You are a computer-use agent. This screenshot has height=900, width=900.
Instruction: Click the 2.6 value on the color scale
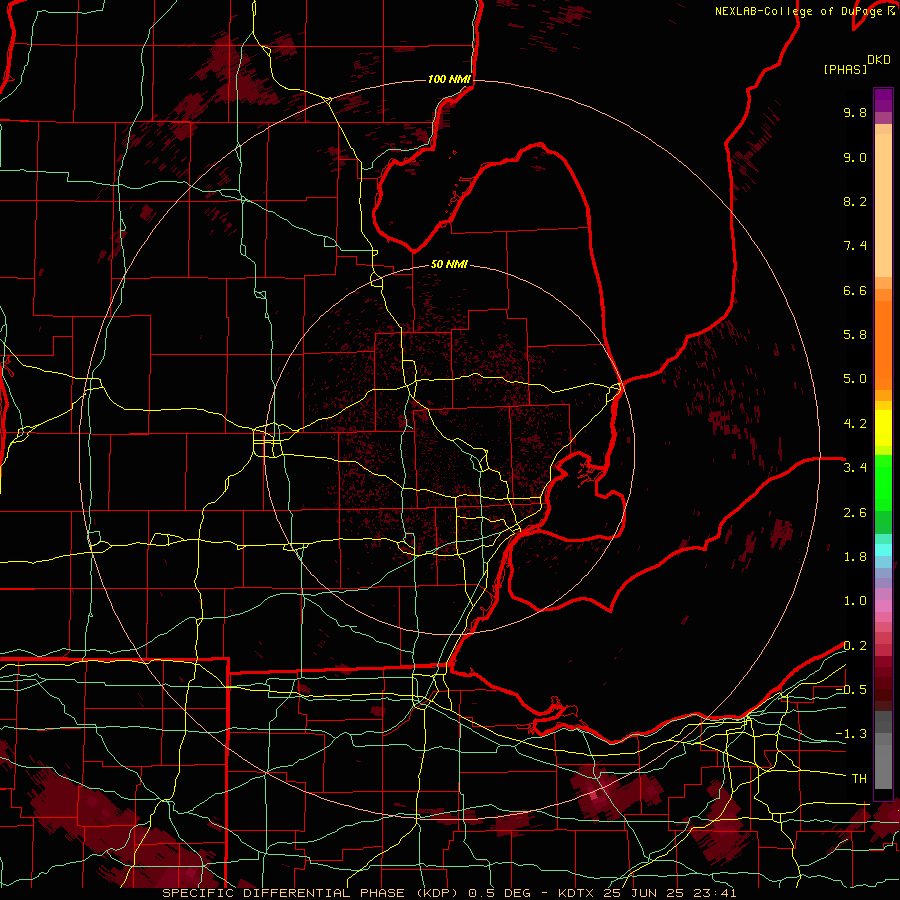point(855,513)
